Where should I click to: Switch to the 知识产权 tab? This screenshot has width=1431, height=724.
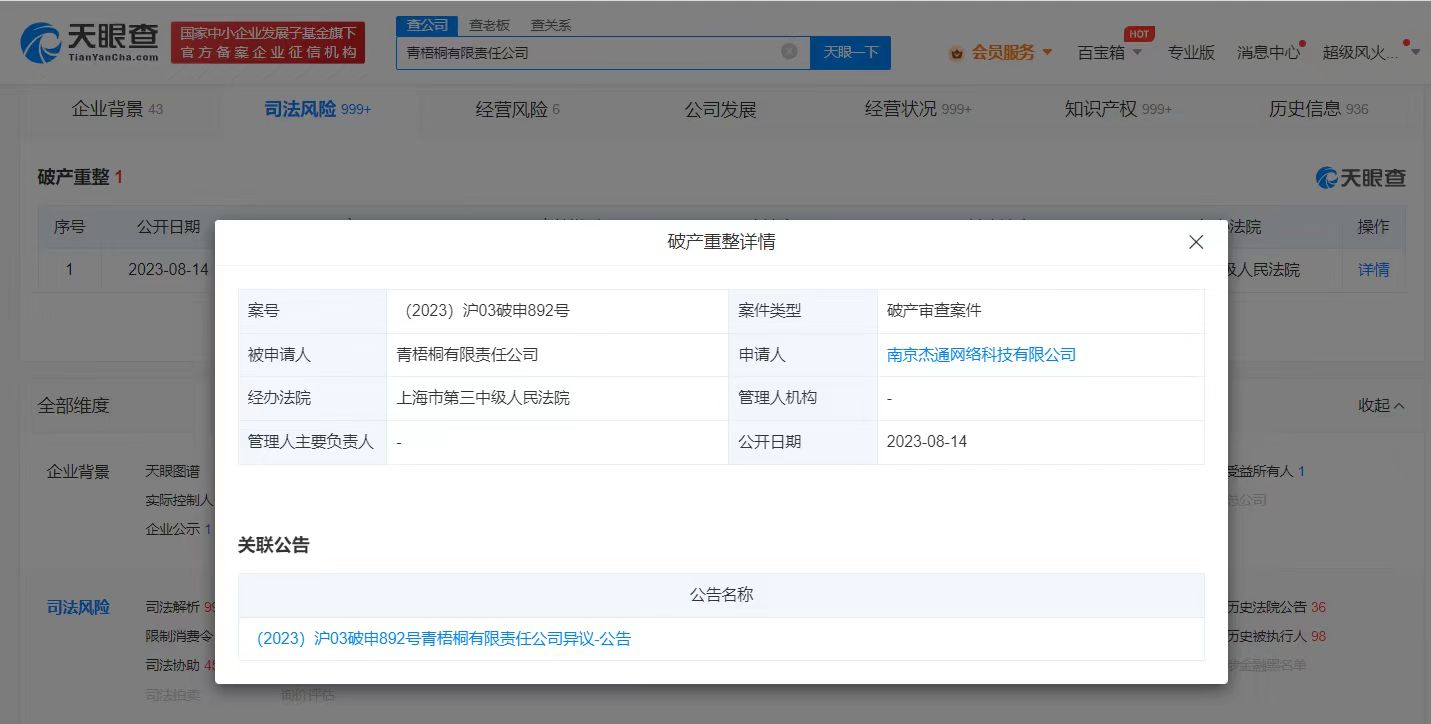pyautogui.click(x=1101, y=109)
